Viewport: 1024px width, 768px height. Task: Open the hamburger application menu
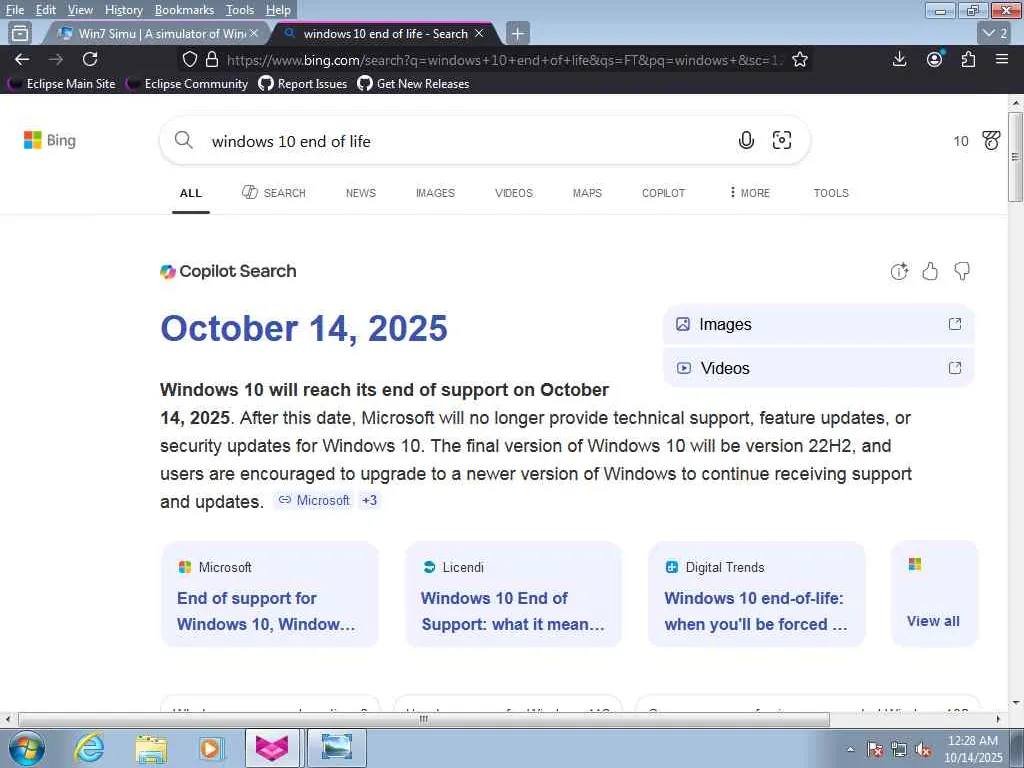[1002, 59]
